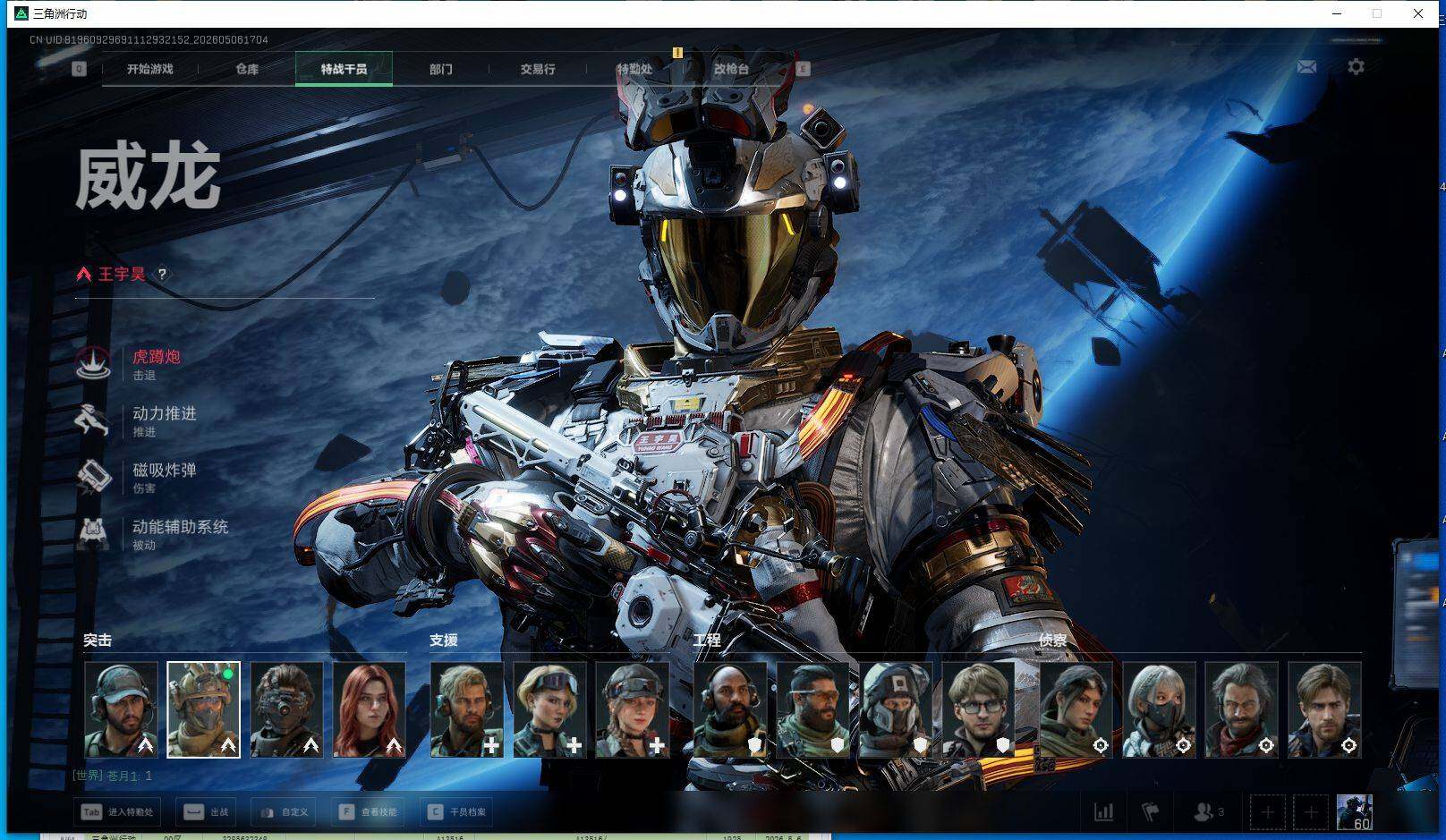1446x840 pixels.
Task: Click the operator name 王宇昊
Action: 122,274
